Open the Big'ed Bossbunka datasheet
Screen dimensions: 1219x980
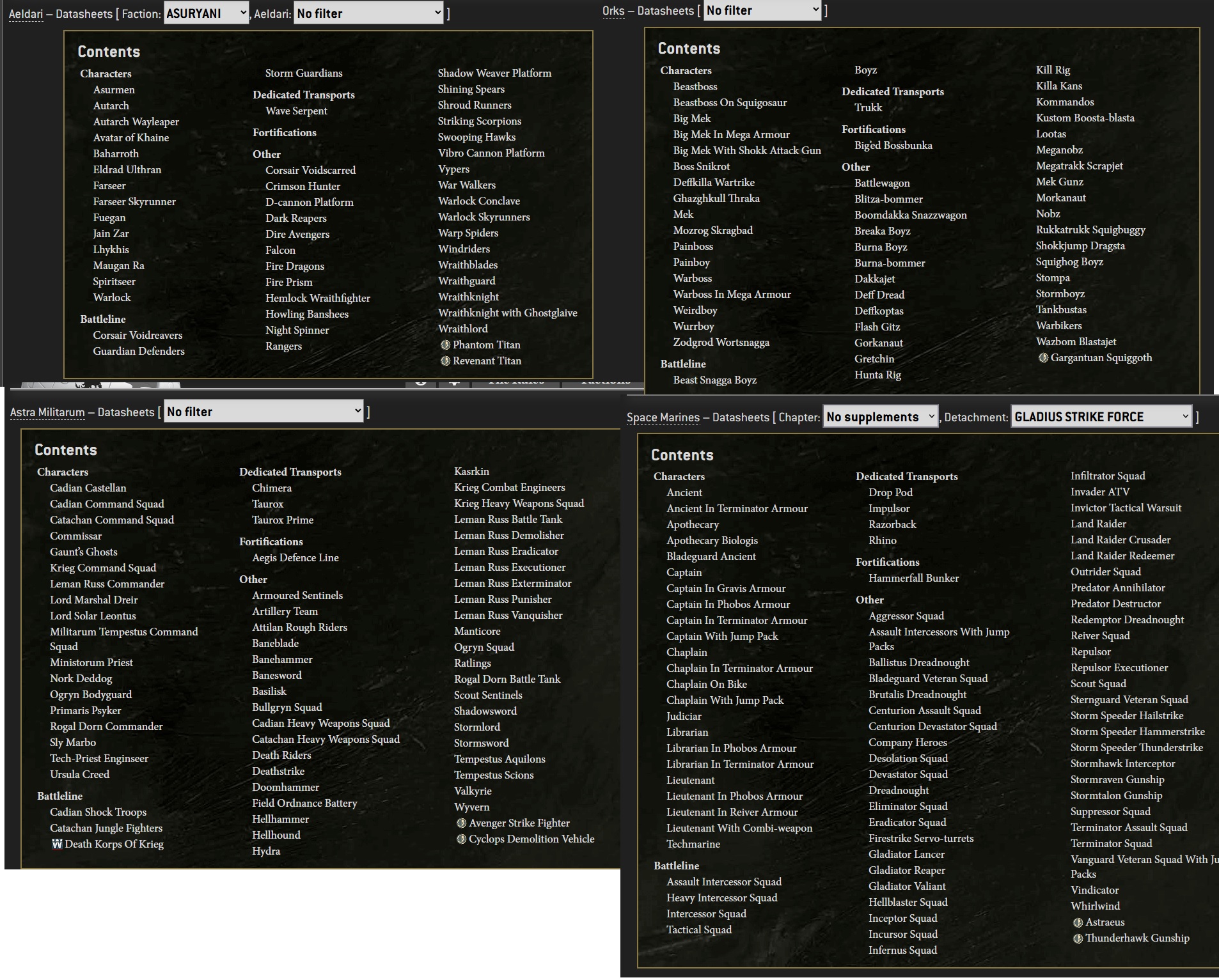coord(893,145)
